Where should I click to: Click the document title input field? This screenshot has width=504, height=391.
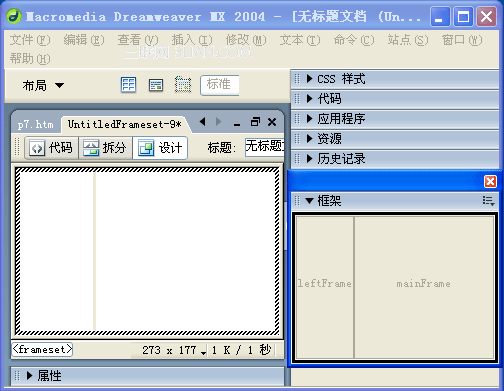pos(264,147)
